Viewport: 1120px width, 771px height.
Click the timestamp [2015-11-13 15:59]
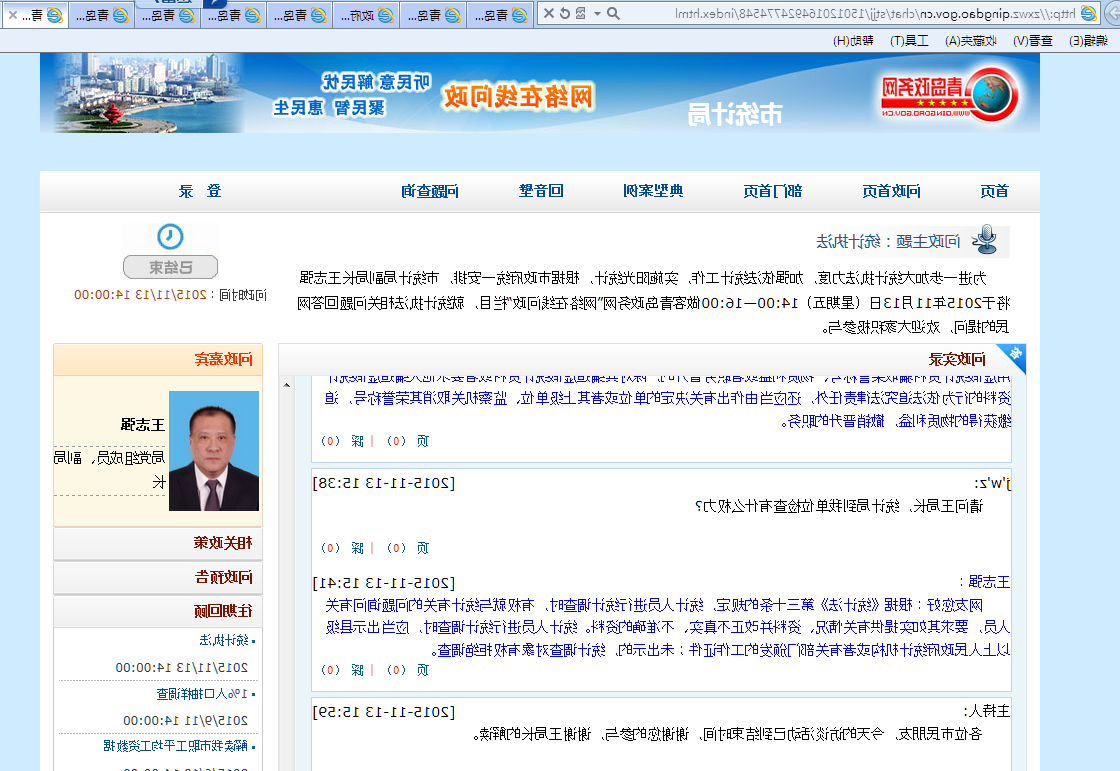point(384,712)
